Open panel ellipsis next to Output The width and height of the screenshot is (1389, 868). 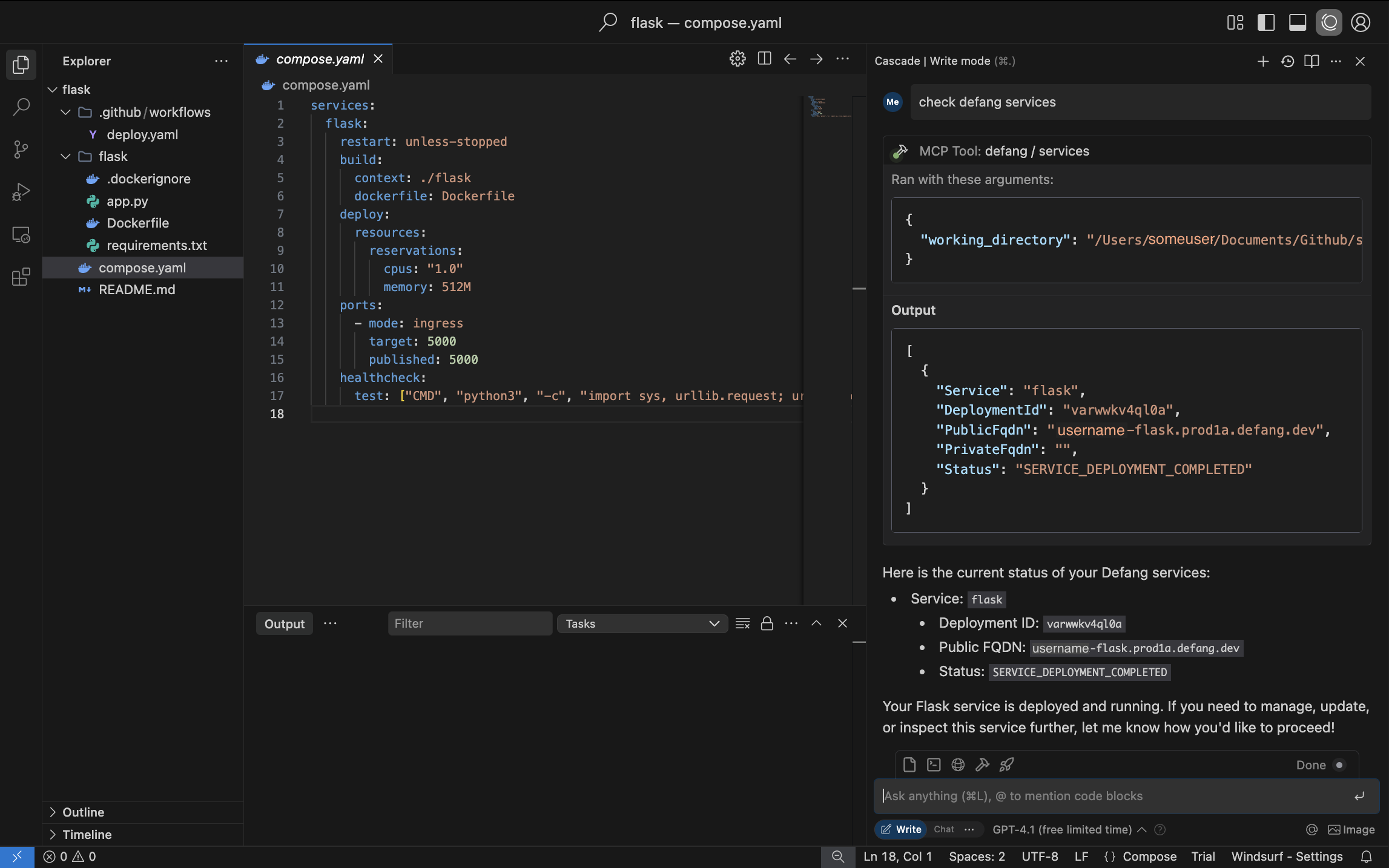[330, 623]
